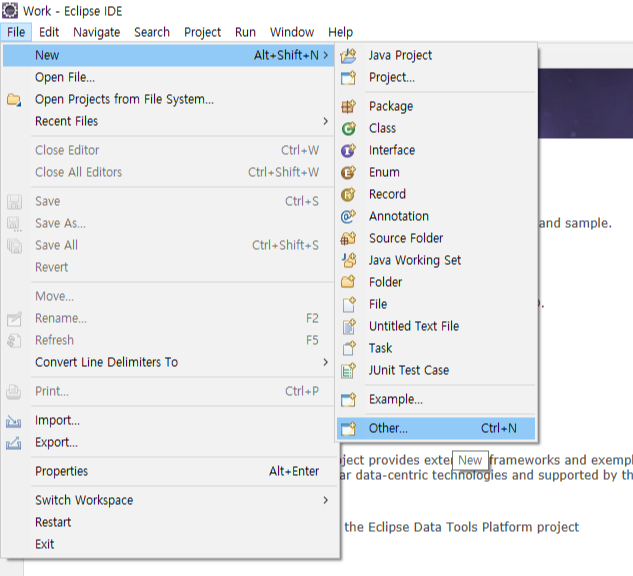Open the Search menu
The height and width of the screenshot is (576, 633).
152,32
